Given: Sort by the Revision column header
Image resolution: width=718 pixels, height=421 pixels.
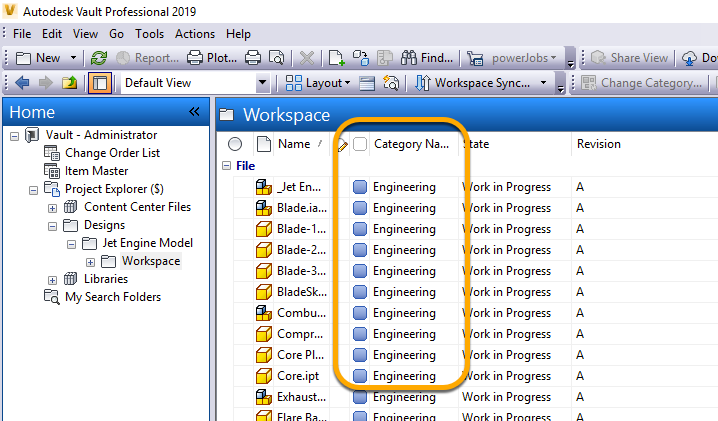Looking at the screenshot, I should coord(599,144).
